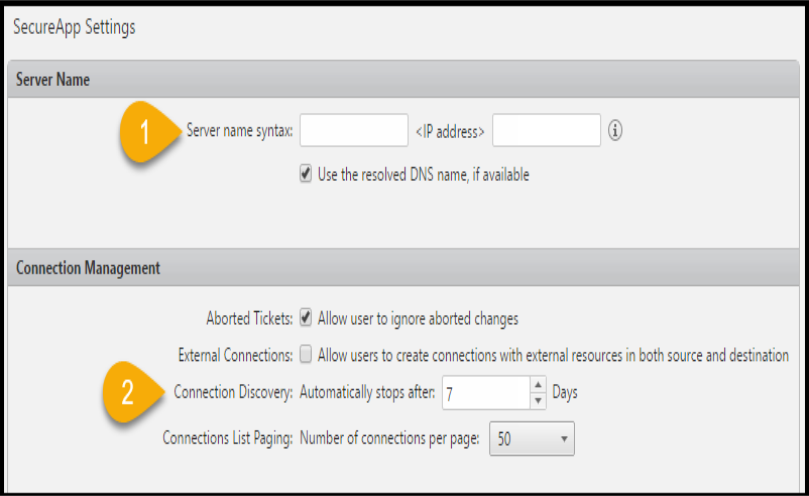
Task: Click the Automatically stops after days field
Action: tap(486, 393)
